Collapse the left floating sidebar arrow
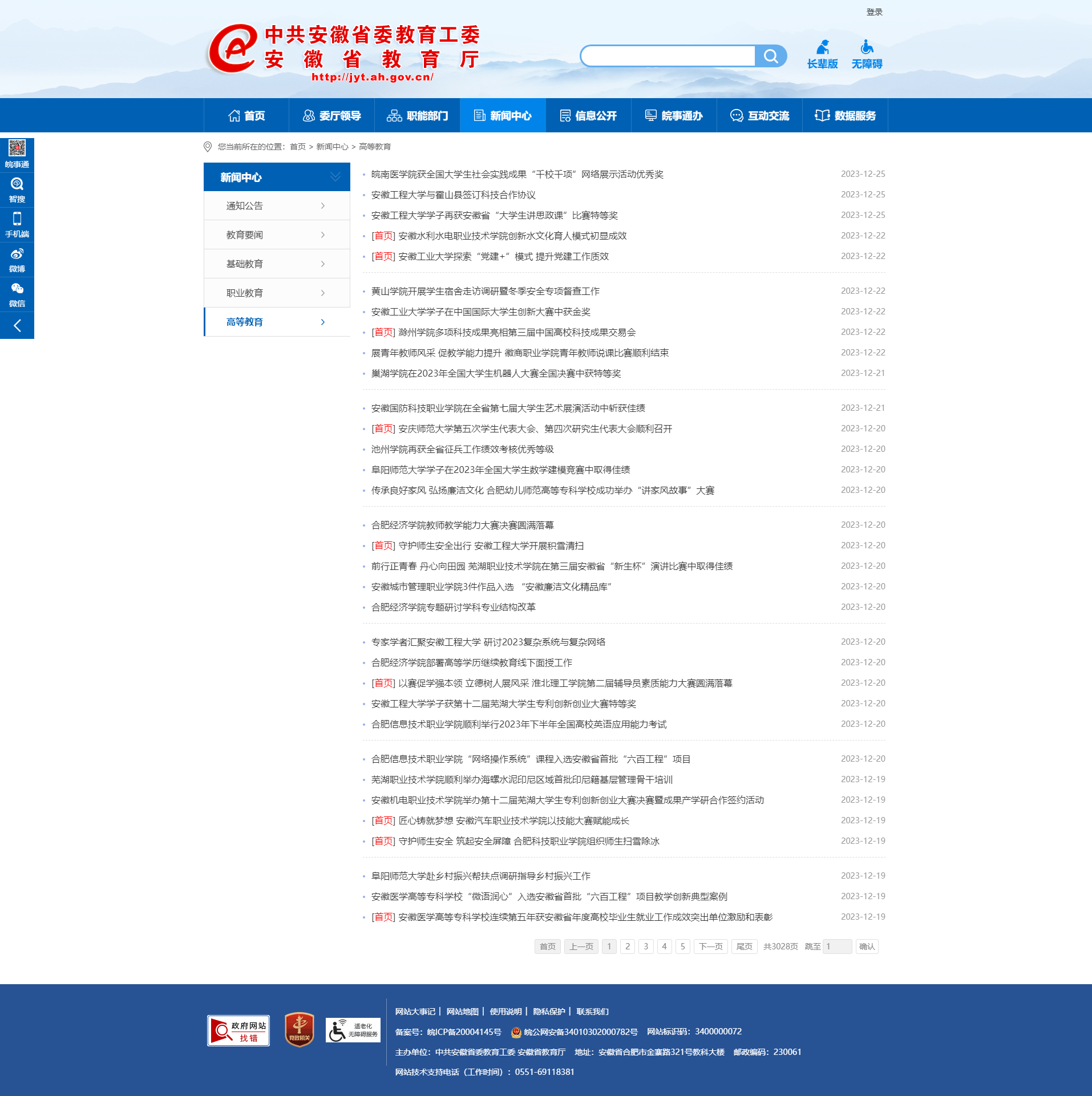 17,326
